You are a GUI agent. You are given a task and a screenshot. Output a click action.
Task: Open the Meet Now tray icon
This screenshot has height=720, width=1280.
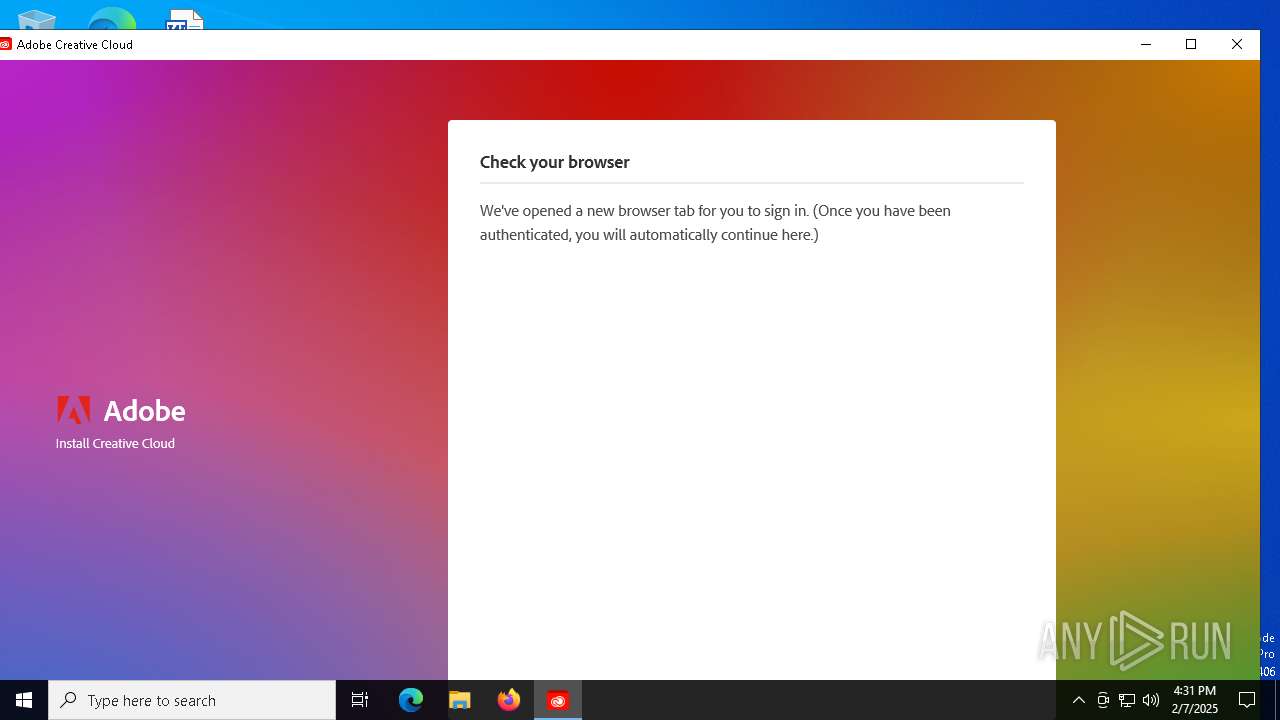tap(1103, 700)
